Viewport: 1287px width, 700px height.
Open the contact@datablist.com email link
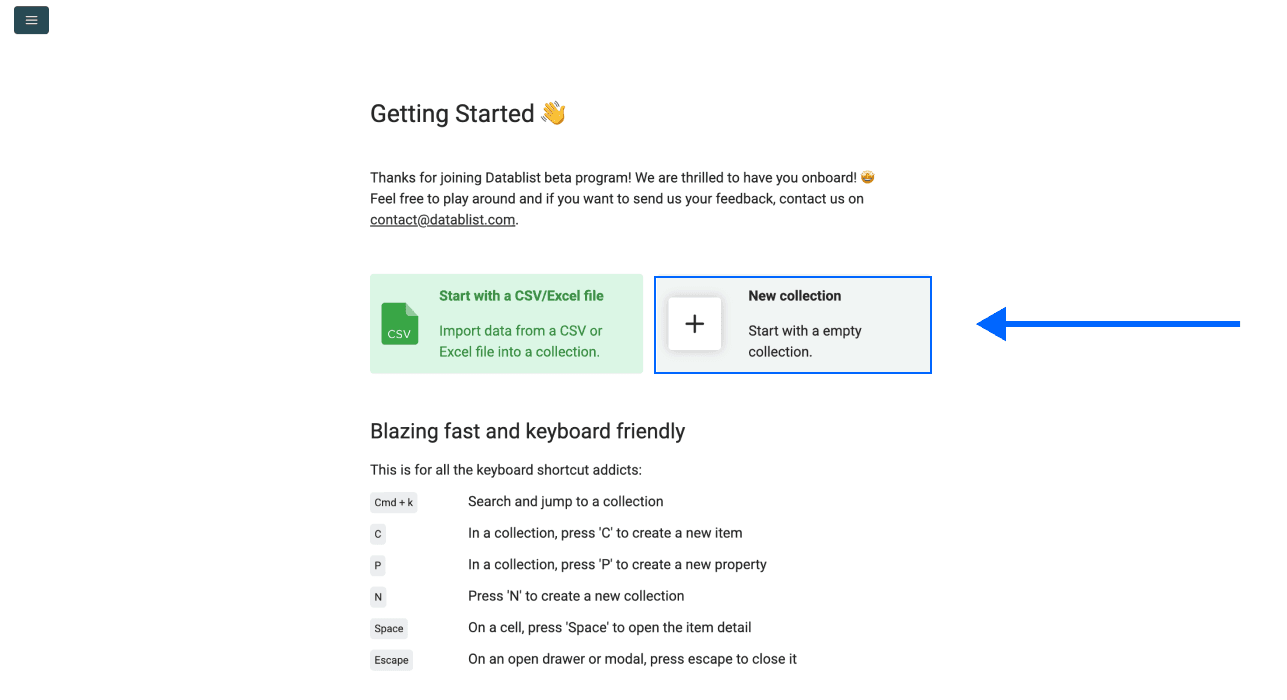(x=442, y=219)
